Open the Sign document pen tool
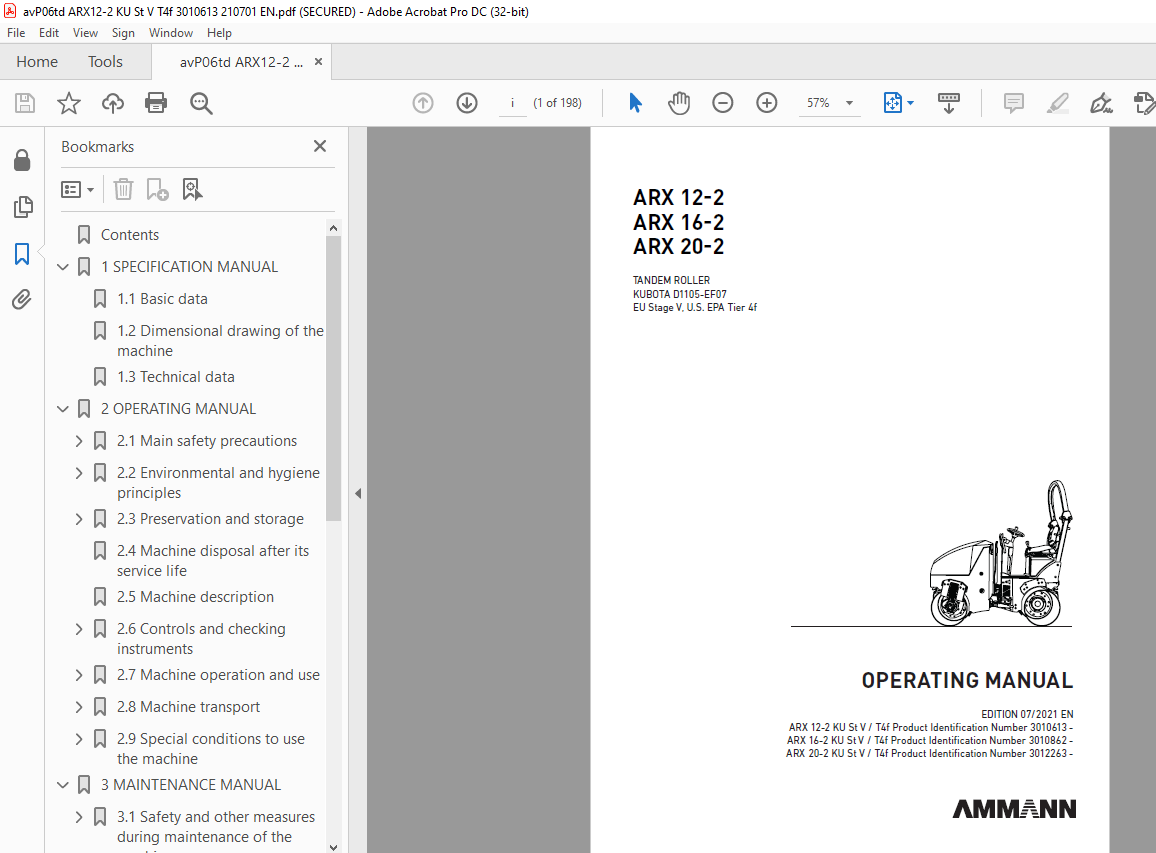 1101,103
